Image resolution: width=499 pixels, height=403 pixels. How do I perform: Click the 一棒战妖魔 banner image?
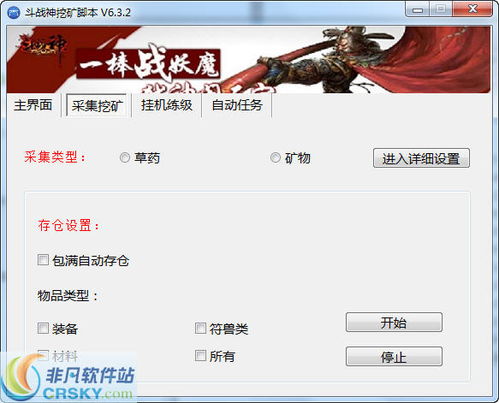pyautogui.click(x=248, y=60)
